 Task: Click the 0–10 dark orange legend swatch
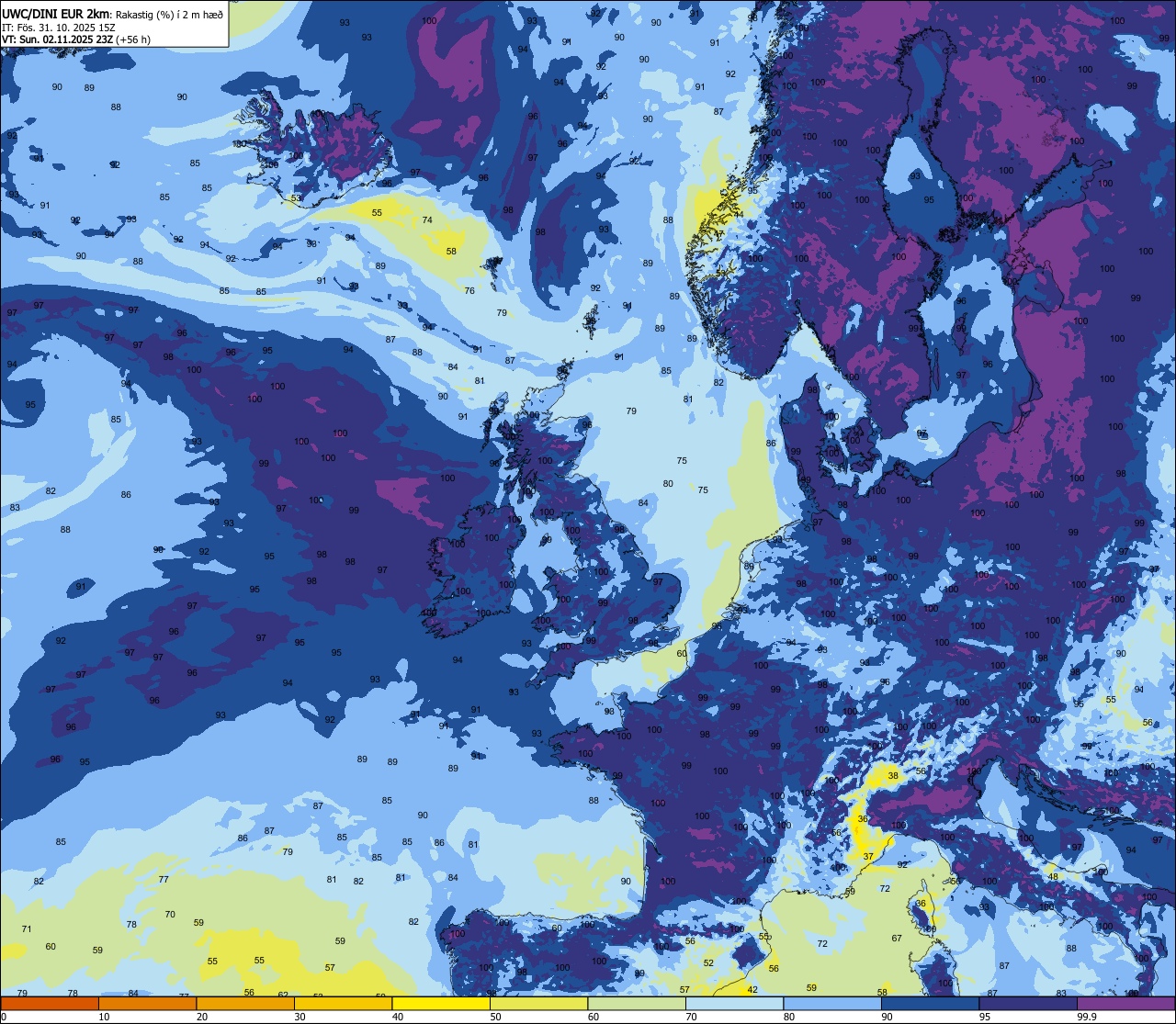(x=50, y=1003)
